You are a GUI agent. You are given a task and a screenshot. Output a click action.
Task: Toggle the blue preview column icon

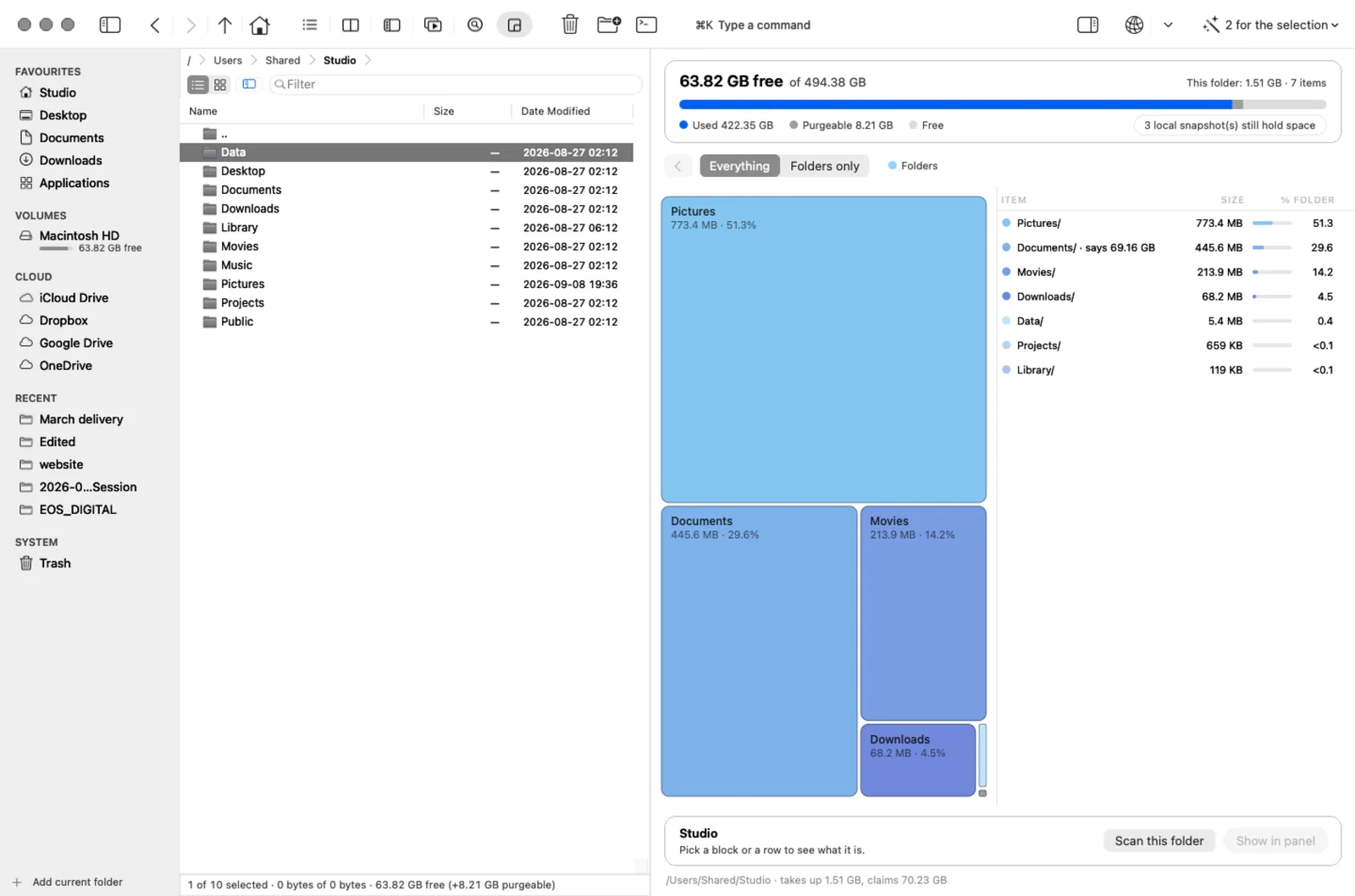tap(249, 84)
